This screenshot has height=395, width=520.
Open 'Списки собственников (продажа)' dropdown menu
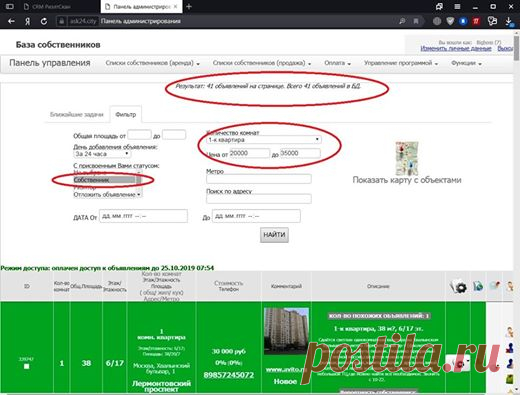coord(262,63)
